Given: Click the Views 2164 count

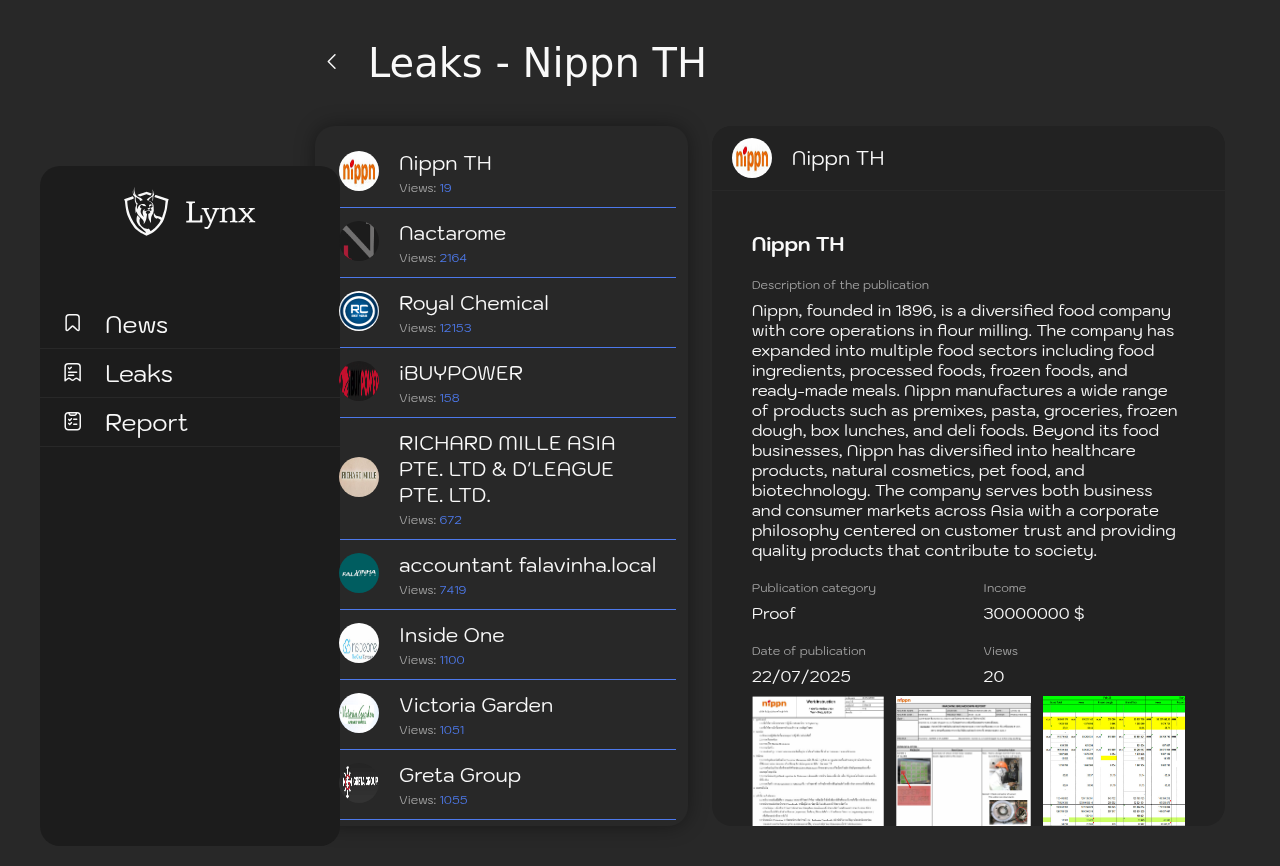Looking at the screenshot, I should coord(453,258).
